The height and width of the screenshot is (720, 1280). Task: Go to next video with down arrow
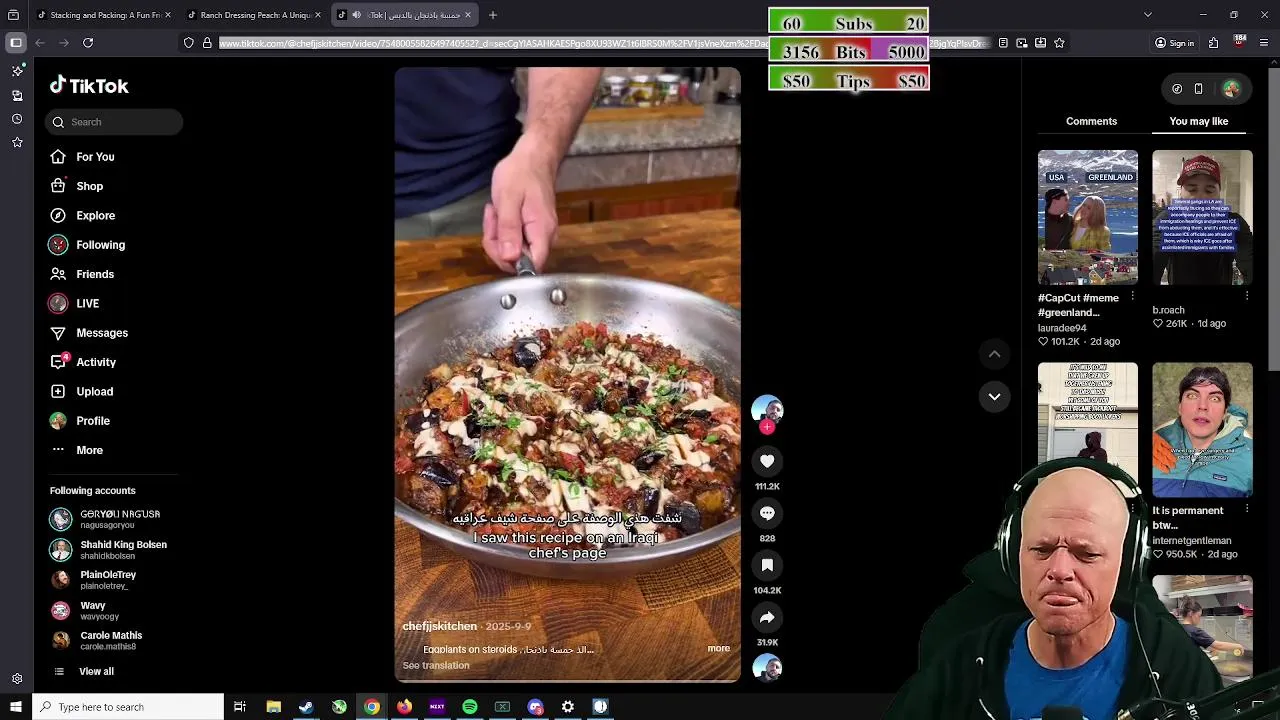pos(994,397)
